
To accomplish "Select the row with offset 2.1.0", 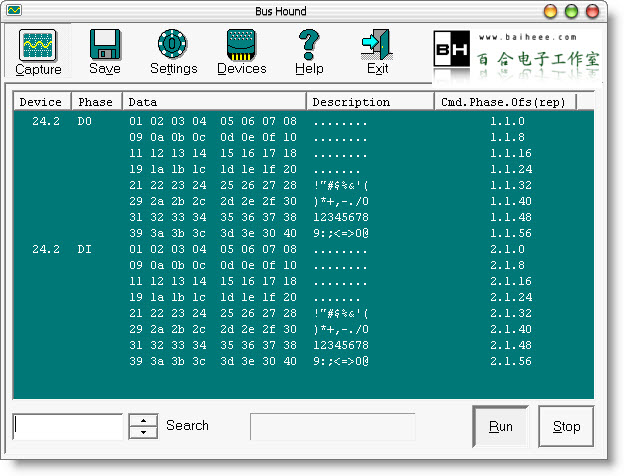I will click(x=303, y=249).
